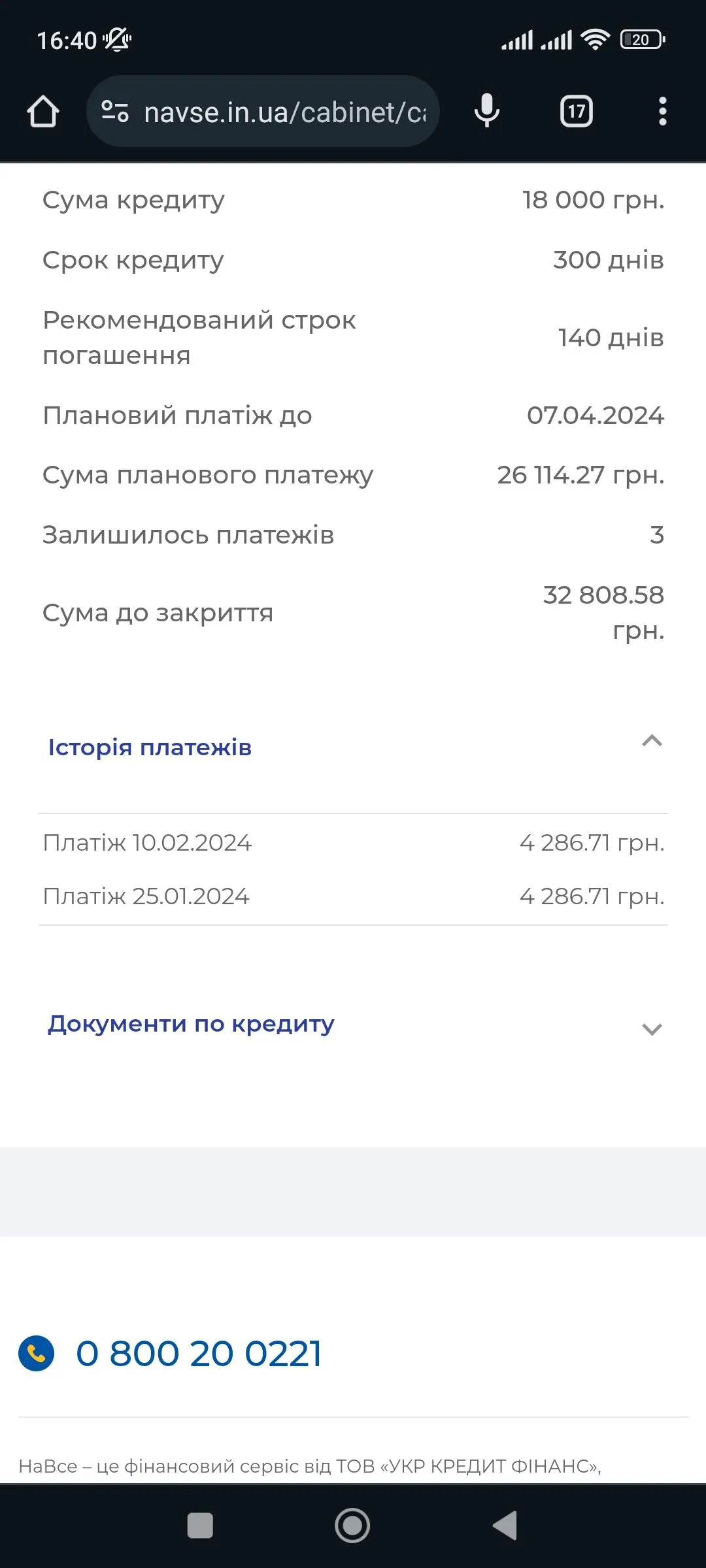Image resolution: width=706 pixels, height=1568 pixels.
Task: Open the three-dot browser menu
Action: (x=662, y=112)
